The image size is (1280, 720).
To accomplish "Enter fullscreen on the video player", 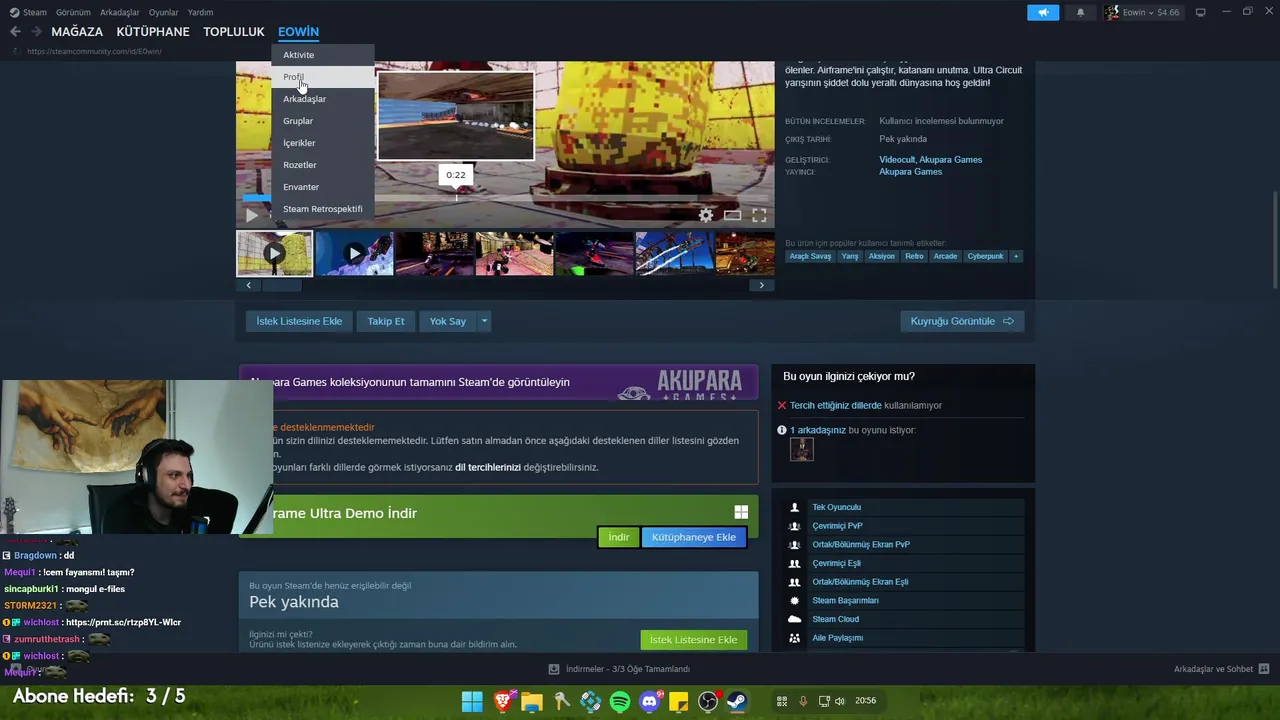I will [759, 215].
